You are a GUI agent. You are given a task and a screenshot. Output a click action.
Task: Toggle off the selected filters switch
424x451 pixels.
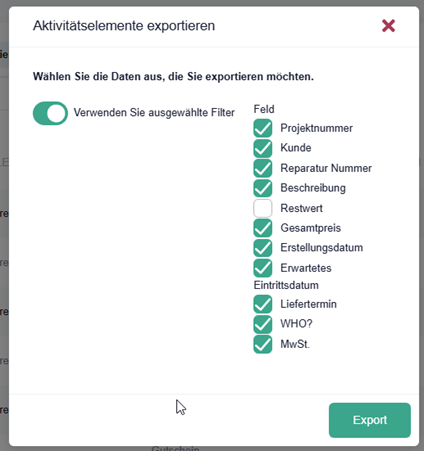click(50, 113)
